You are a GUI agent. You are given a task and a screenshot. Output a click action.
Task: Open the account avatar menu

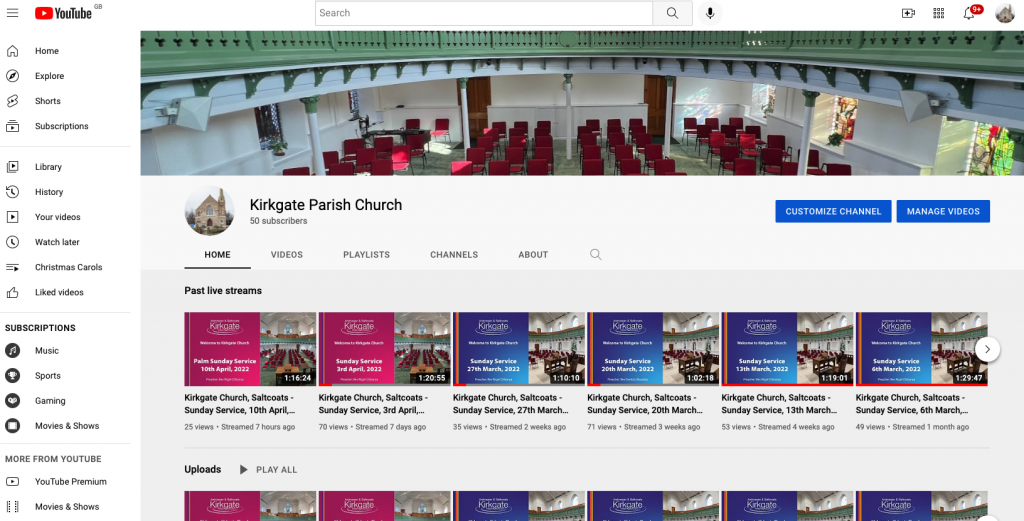click(1004, 13)
